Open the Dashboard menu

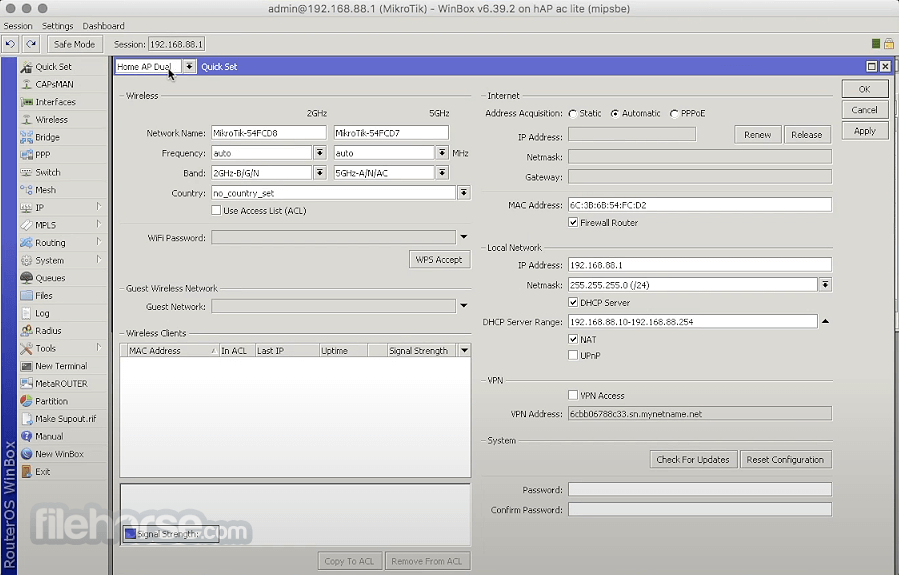point(103,26)
